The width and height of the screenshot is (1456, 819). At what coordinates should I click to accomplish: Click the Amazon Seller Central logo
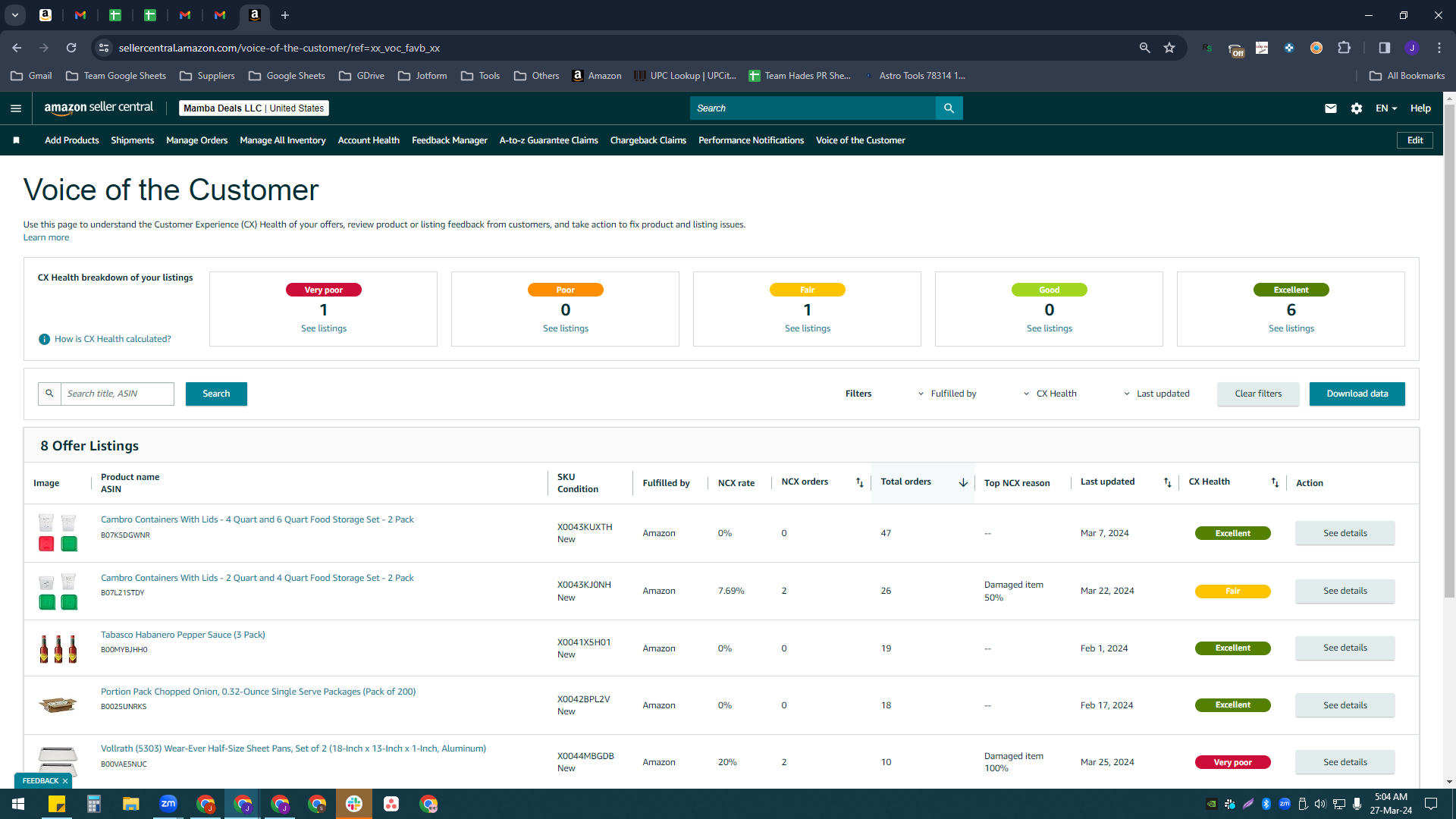coord(99,108)
